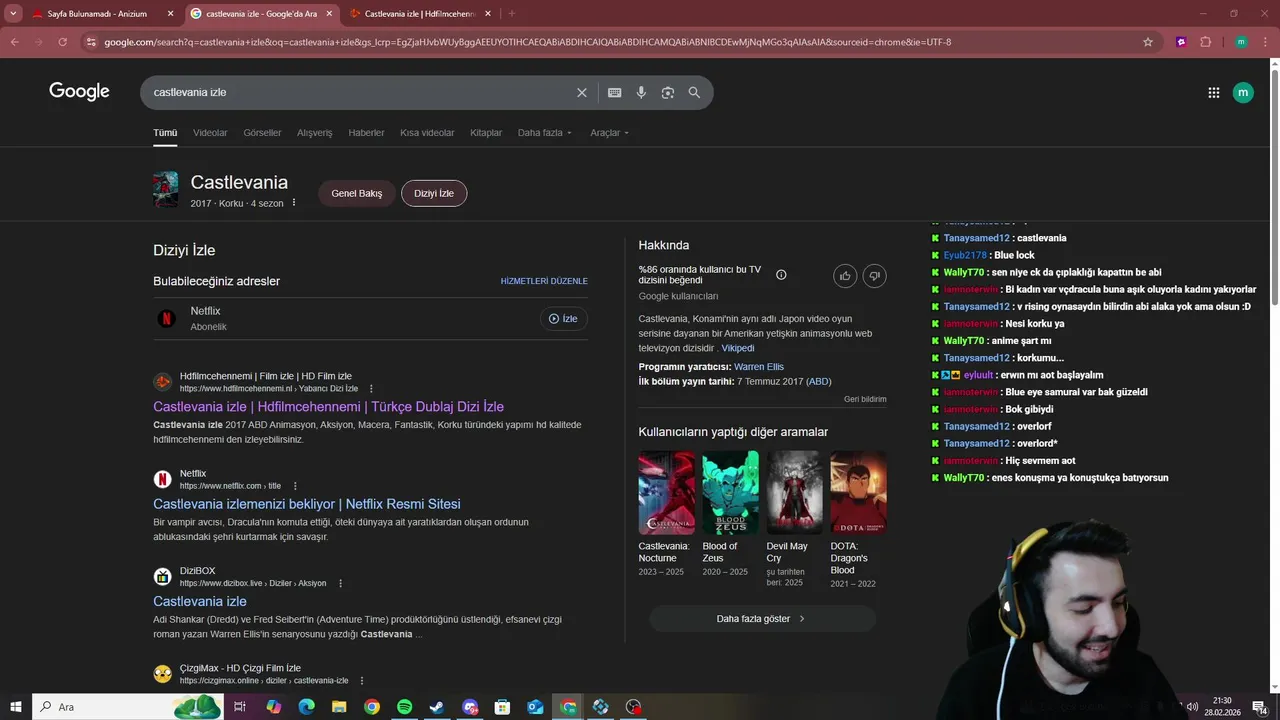This screenshot has height=720, width=1280.
Task: Open a new browser tab
Action: (511, 14)
